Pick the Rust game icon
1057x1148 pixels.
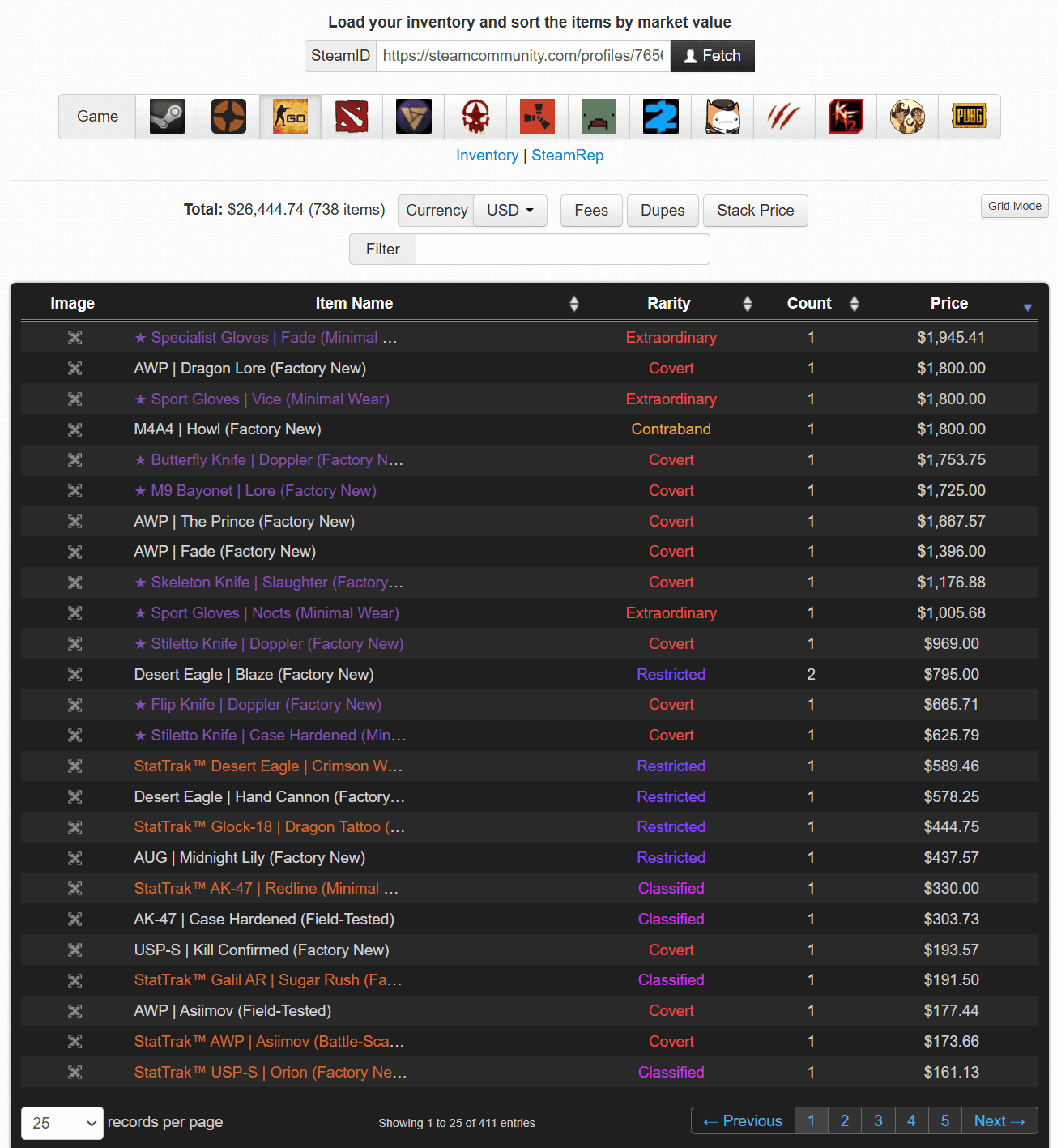537,117
